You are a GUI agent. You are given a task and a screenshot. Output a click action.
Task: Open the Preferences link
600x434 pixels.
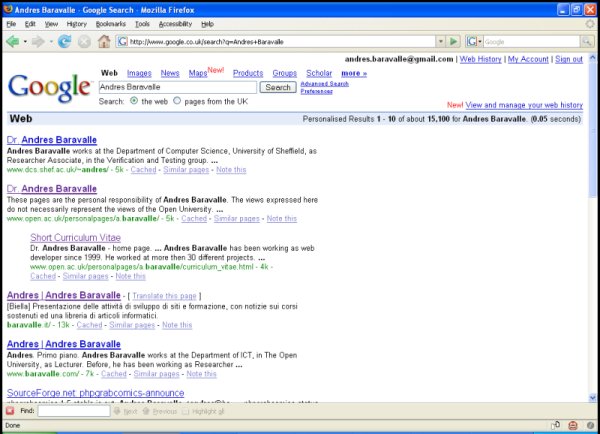pos(316,91)
